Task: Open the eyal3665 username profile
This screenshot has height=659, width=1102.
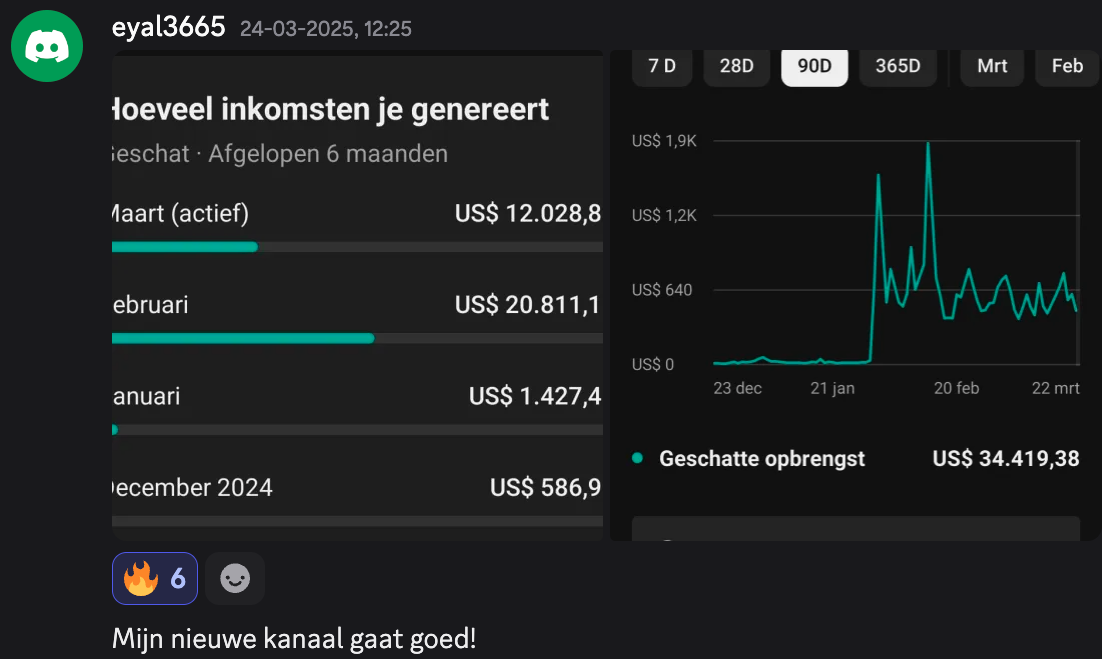Action: coord(168,27)
